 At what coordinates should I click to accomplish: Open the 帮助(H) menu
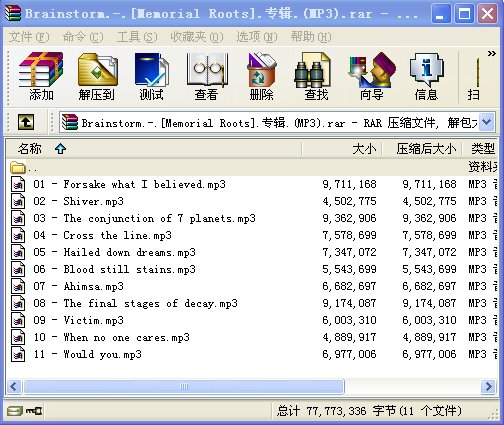tap(311, 37)
